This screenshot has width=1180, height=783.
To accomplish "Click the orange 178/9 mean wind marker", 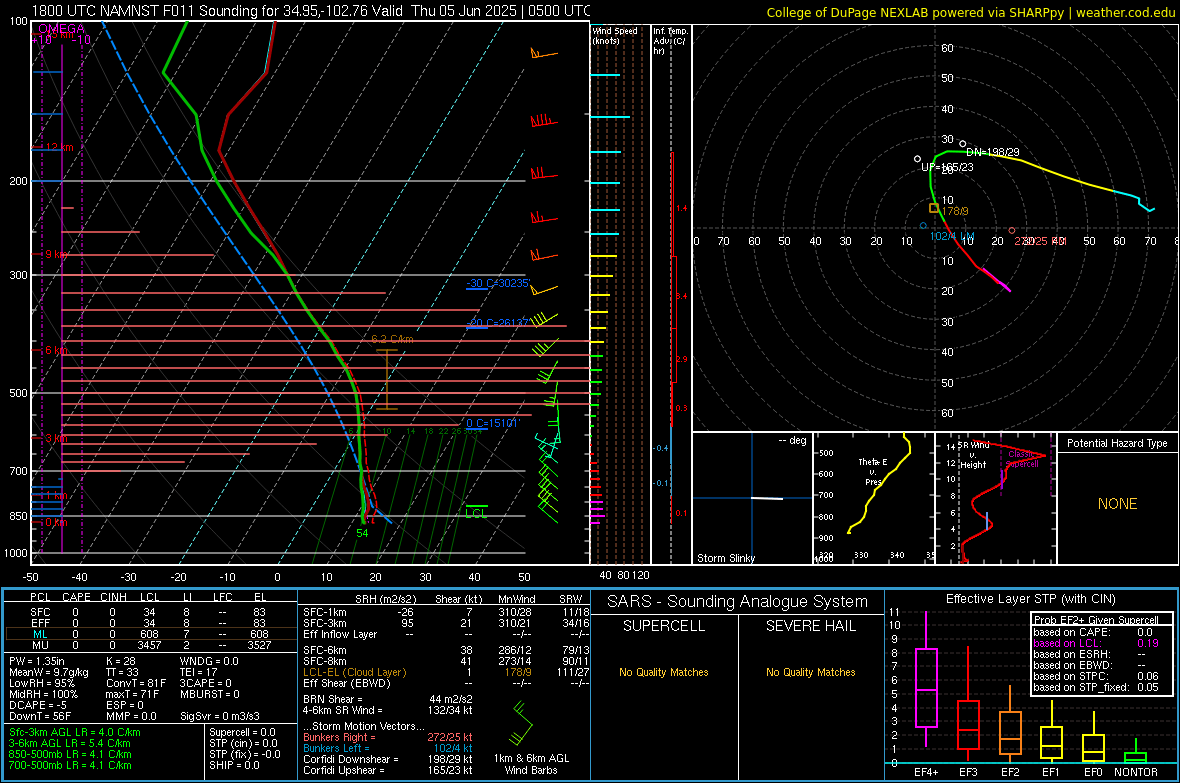I will click(x=934, y=209).
